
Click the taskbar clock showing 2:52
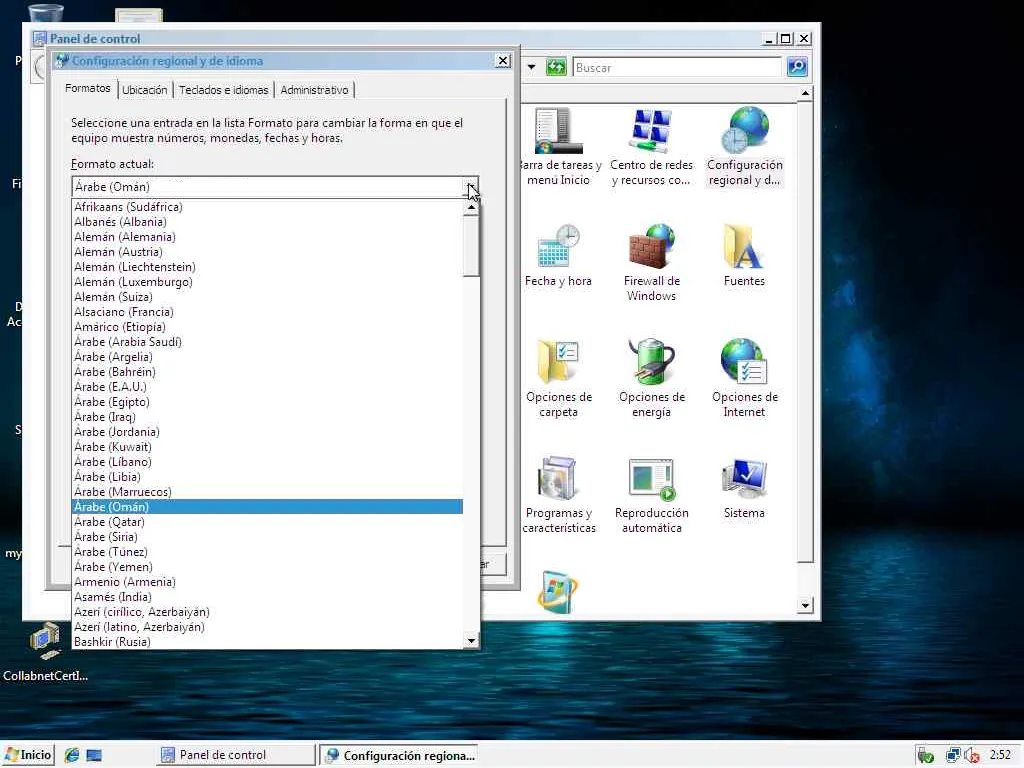[1000, 755]
